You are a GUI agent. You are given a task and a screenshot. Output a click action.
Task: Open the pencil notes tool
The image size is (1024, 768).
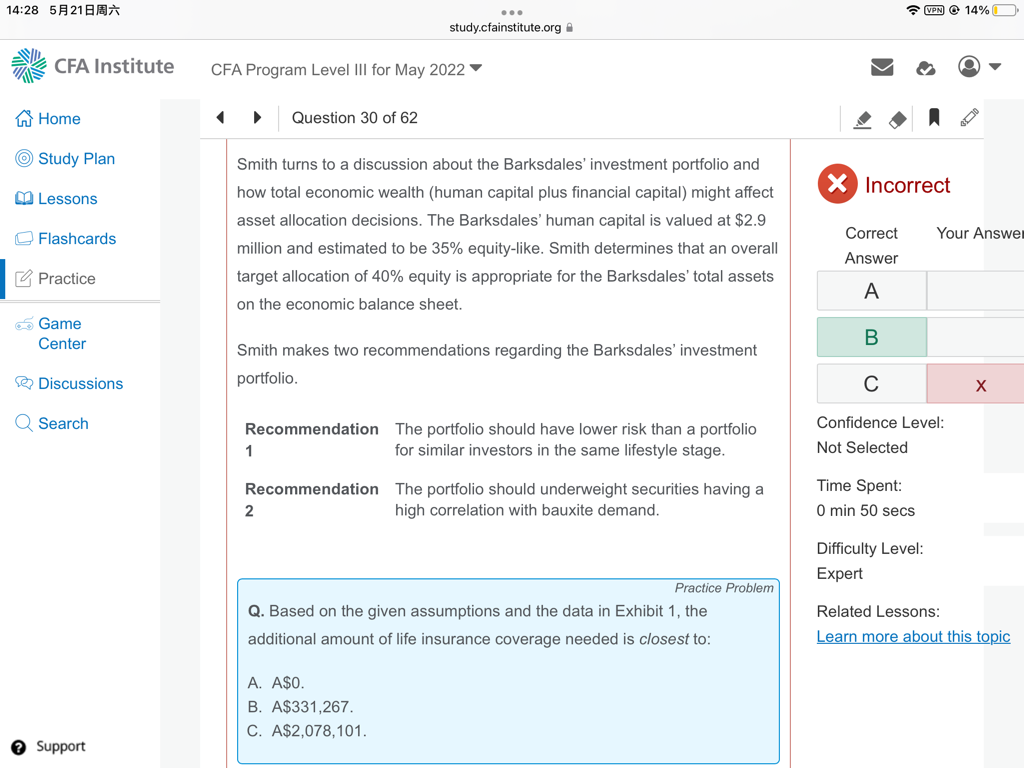point(969,118)
